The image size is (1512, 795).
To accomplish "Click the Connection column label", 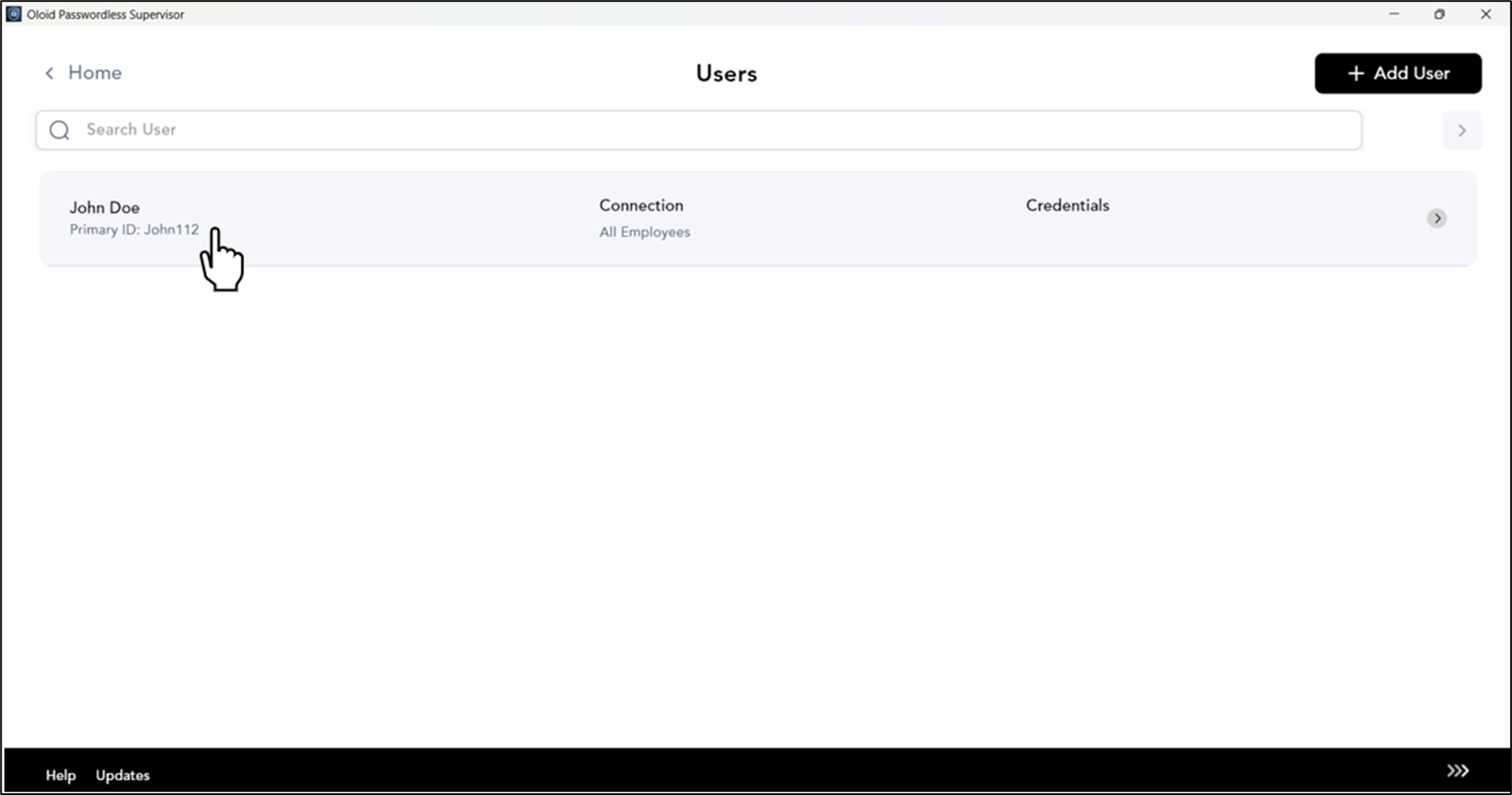I will pyautogui.click(x=641, y=205).
